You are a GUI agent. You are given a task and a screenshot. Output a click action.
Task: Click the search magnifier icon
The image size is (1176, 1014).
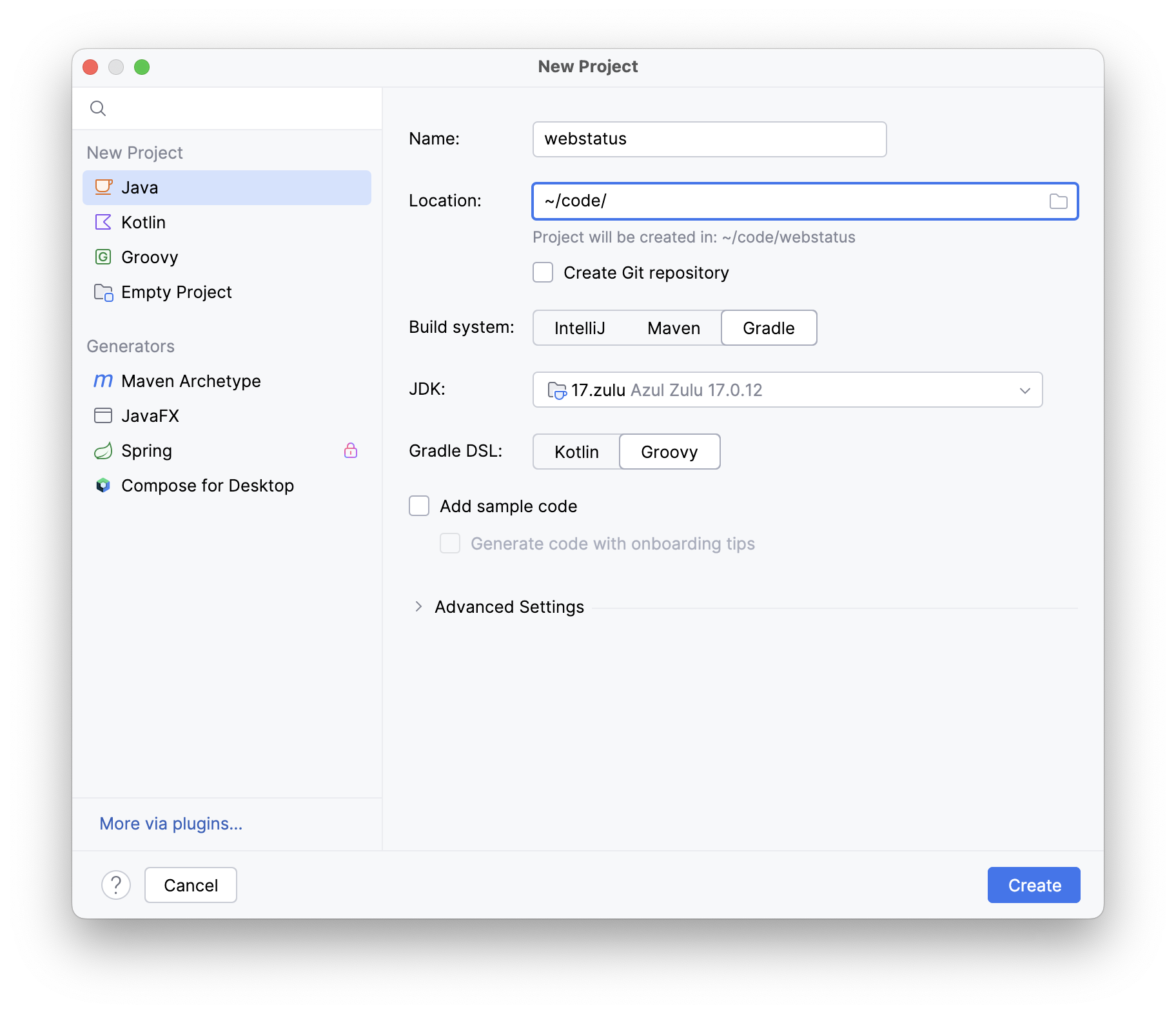[x=98, y=108]
